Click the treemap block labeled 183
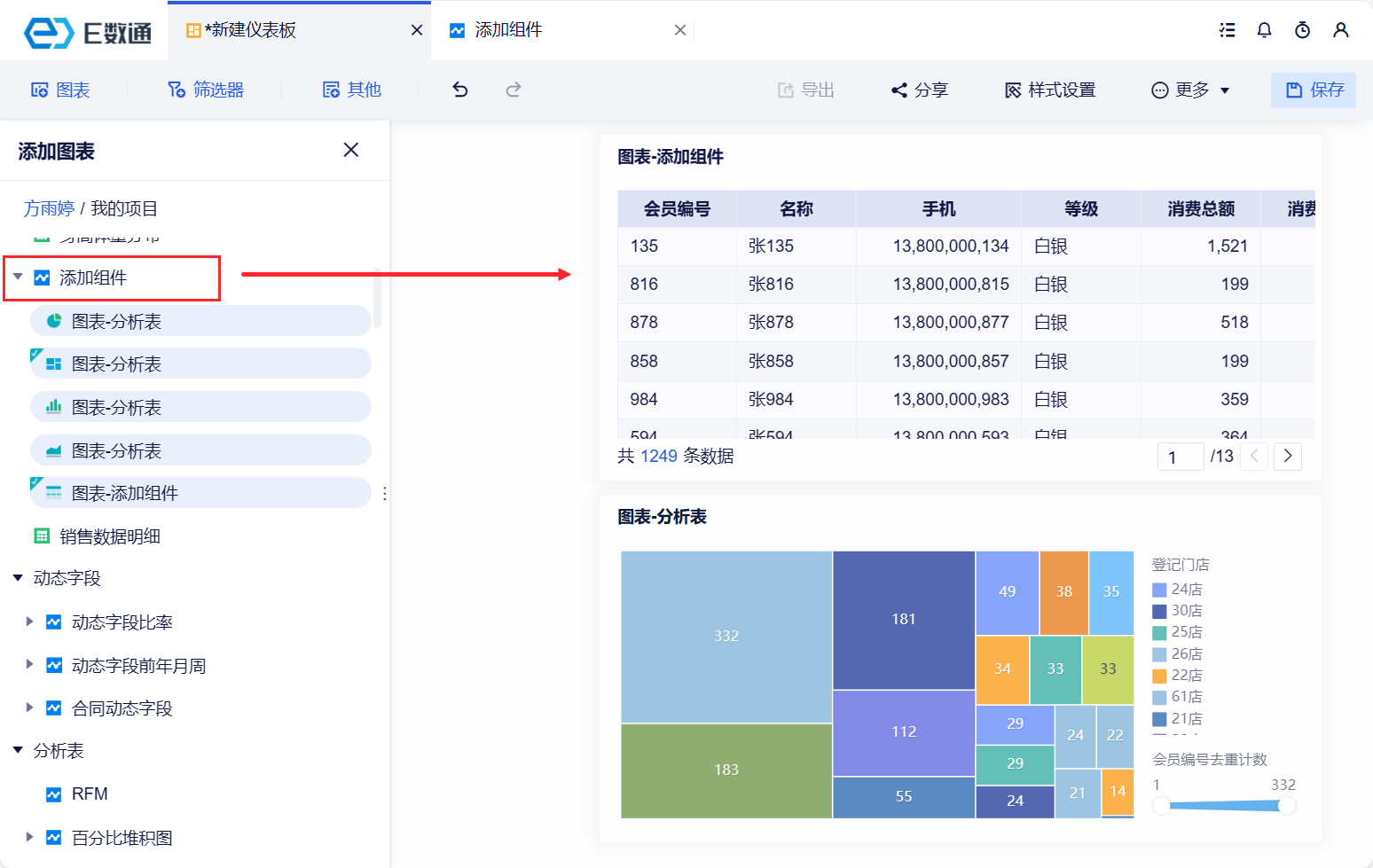The height and width of the screenshot is (868, 1373). click(x=726, y=770)
